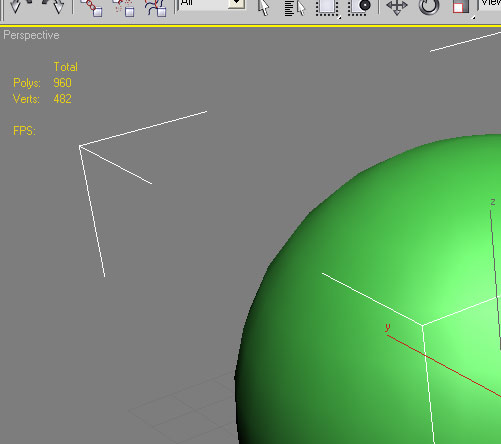This screenshot has height=444, width=501.
Task: Click the z axis label on gizmo
Action: 493,202
